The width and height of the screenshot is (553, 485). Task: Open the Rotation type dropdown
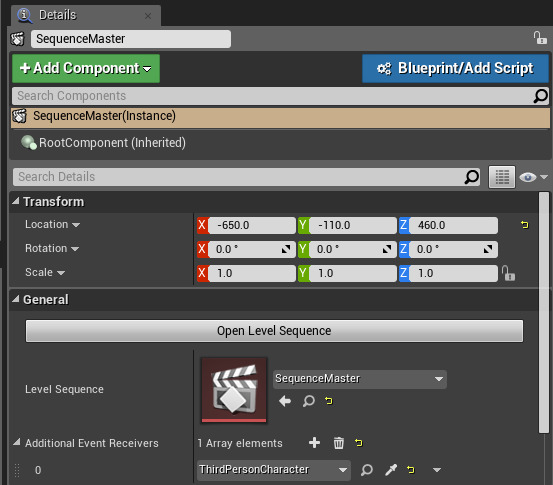75,249
